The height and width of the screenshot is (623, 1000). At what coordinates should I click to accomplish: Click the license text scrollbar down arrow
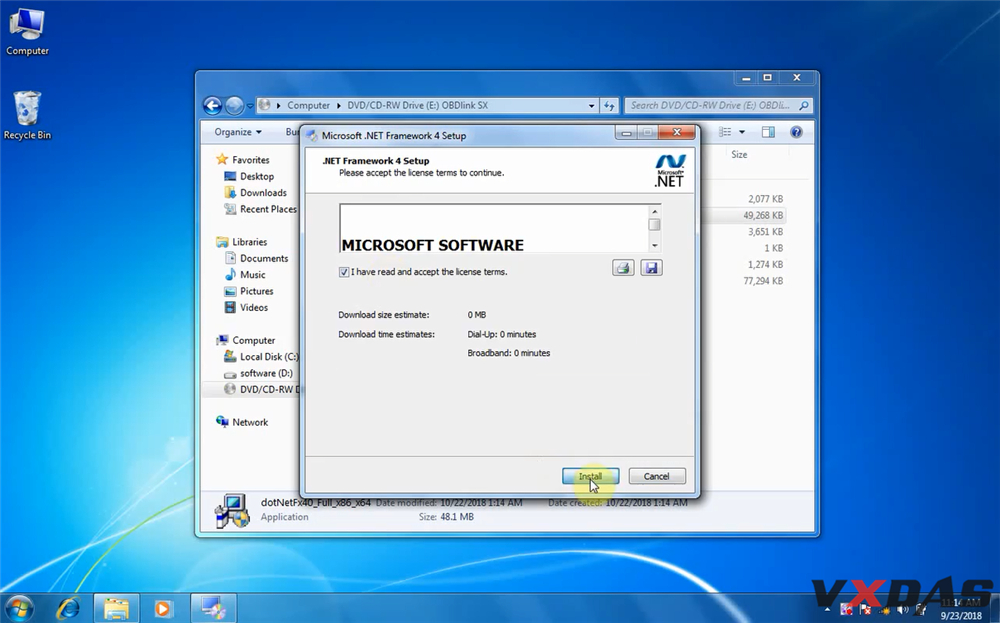tap(654, 246)
